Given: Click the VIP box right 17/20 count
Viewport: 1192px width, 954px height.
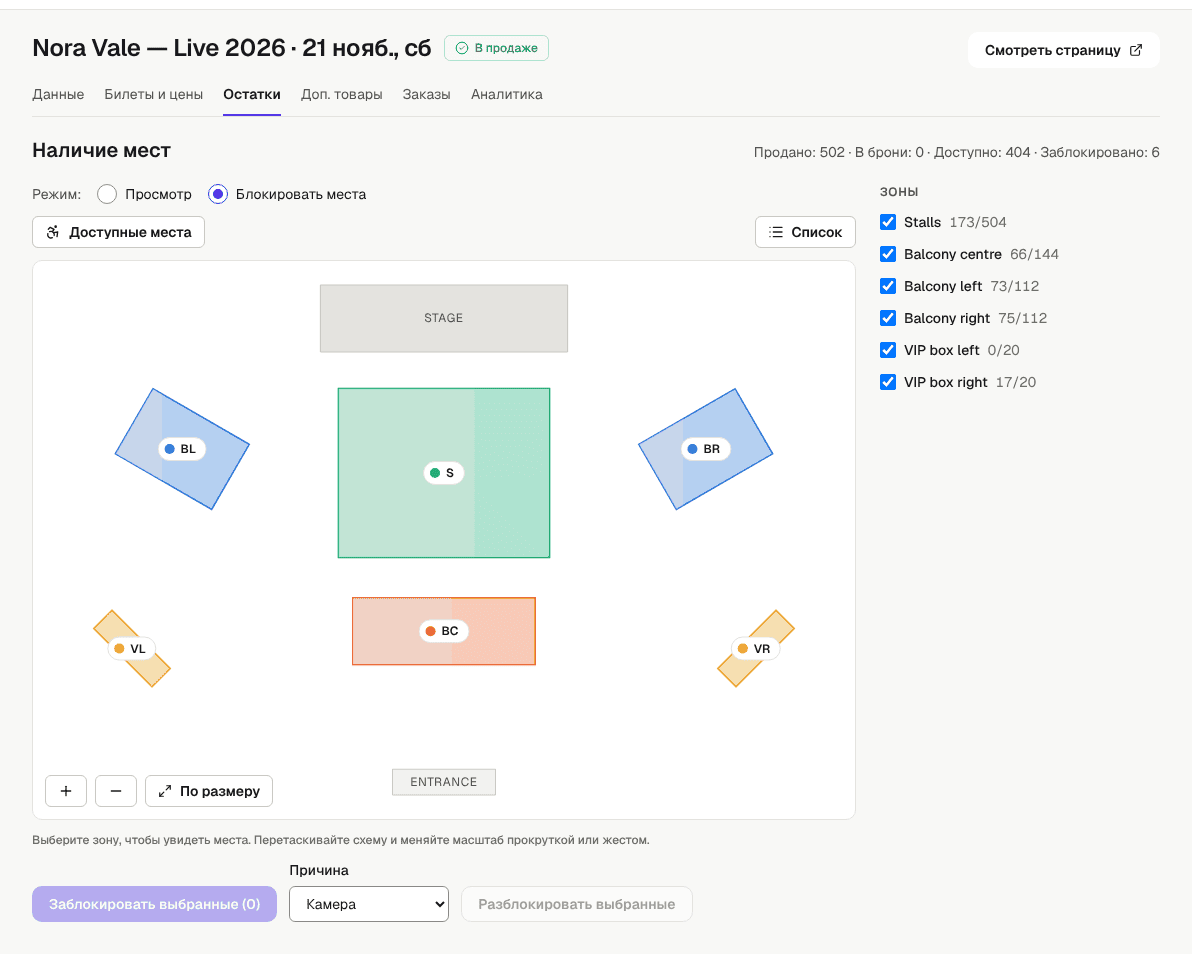Looking at the screenshot, I should (1016, 382).
